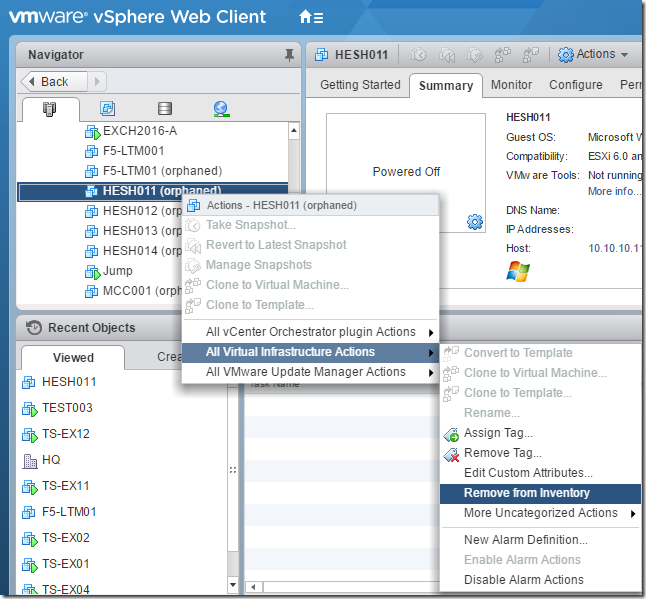The image size is (646, 599).
Task: Choose Assign Tag from the submenu
Action: [498, 433]
